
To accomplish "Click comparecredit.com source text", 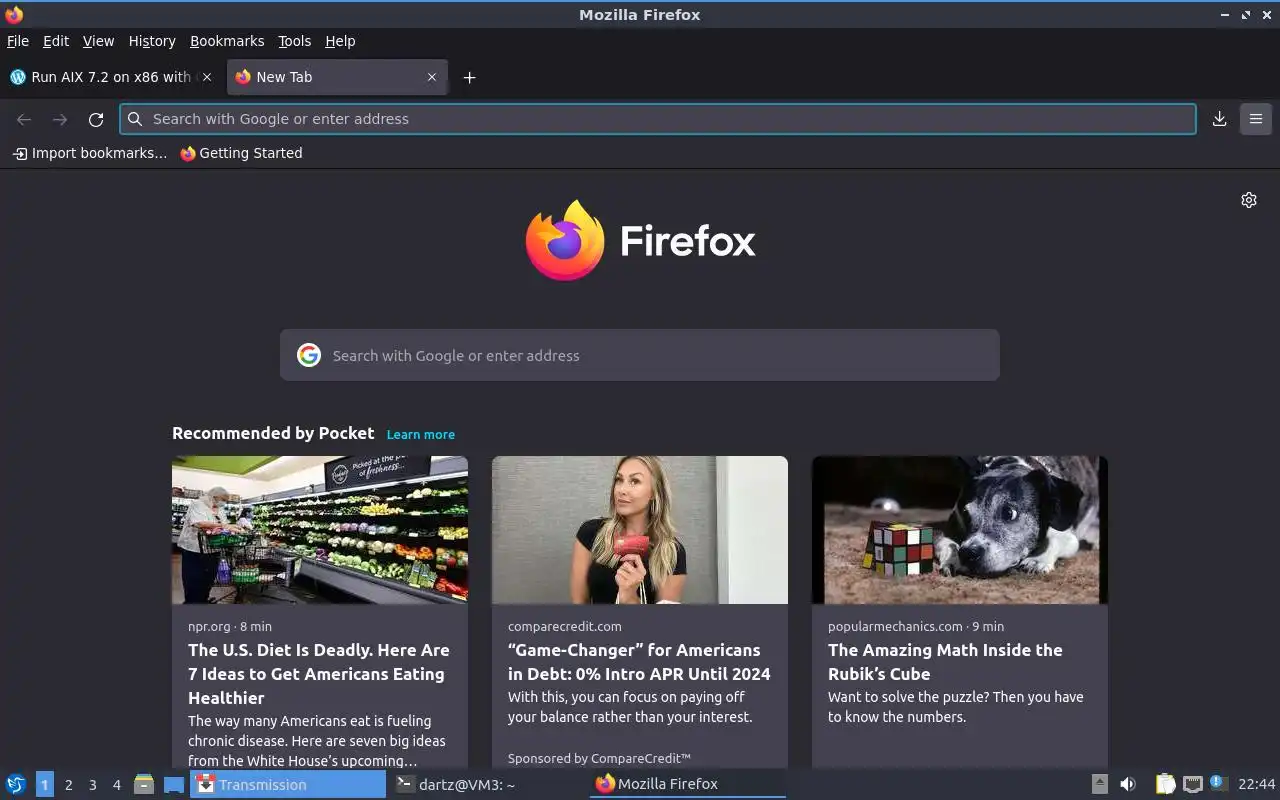I will pyautogui.click(x=565, y=626).
